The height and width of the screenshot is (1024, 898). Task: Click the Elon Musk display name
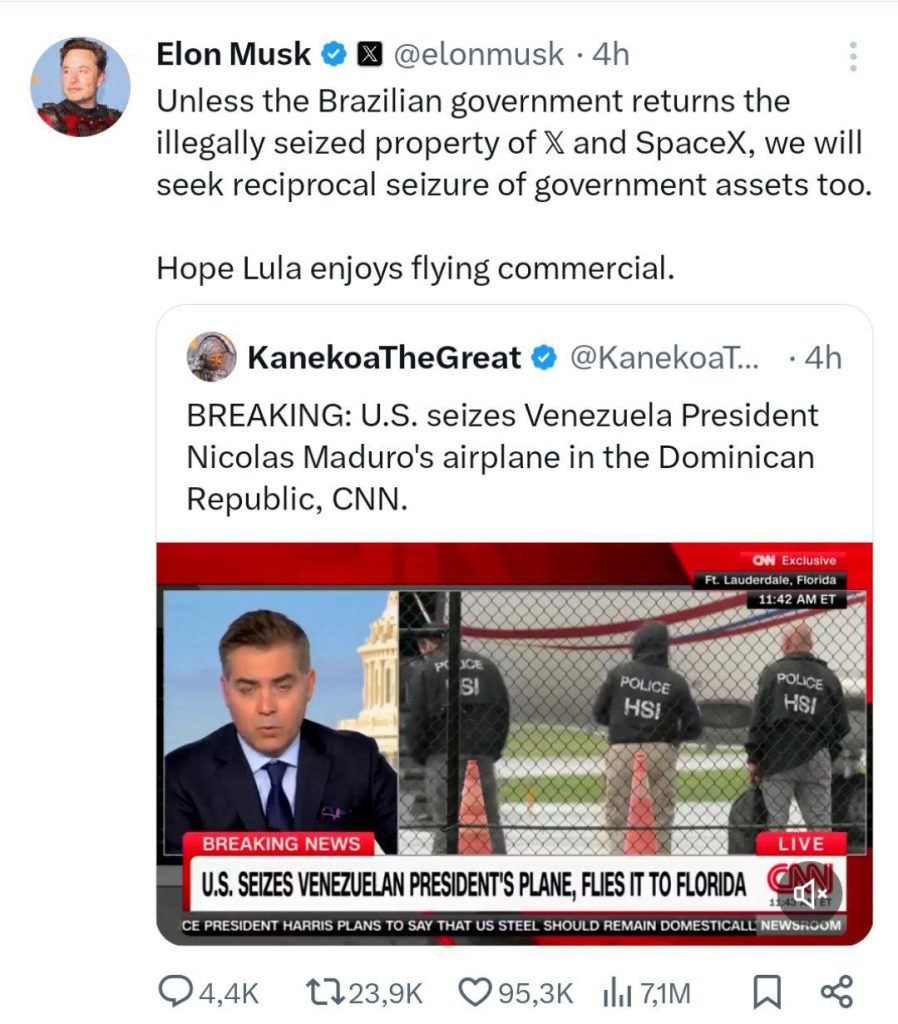click(234, 55)
